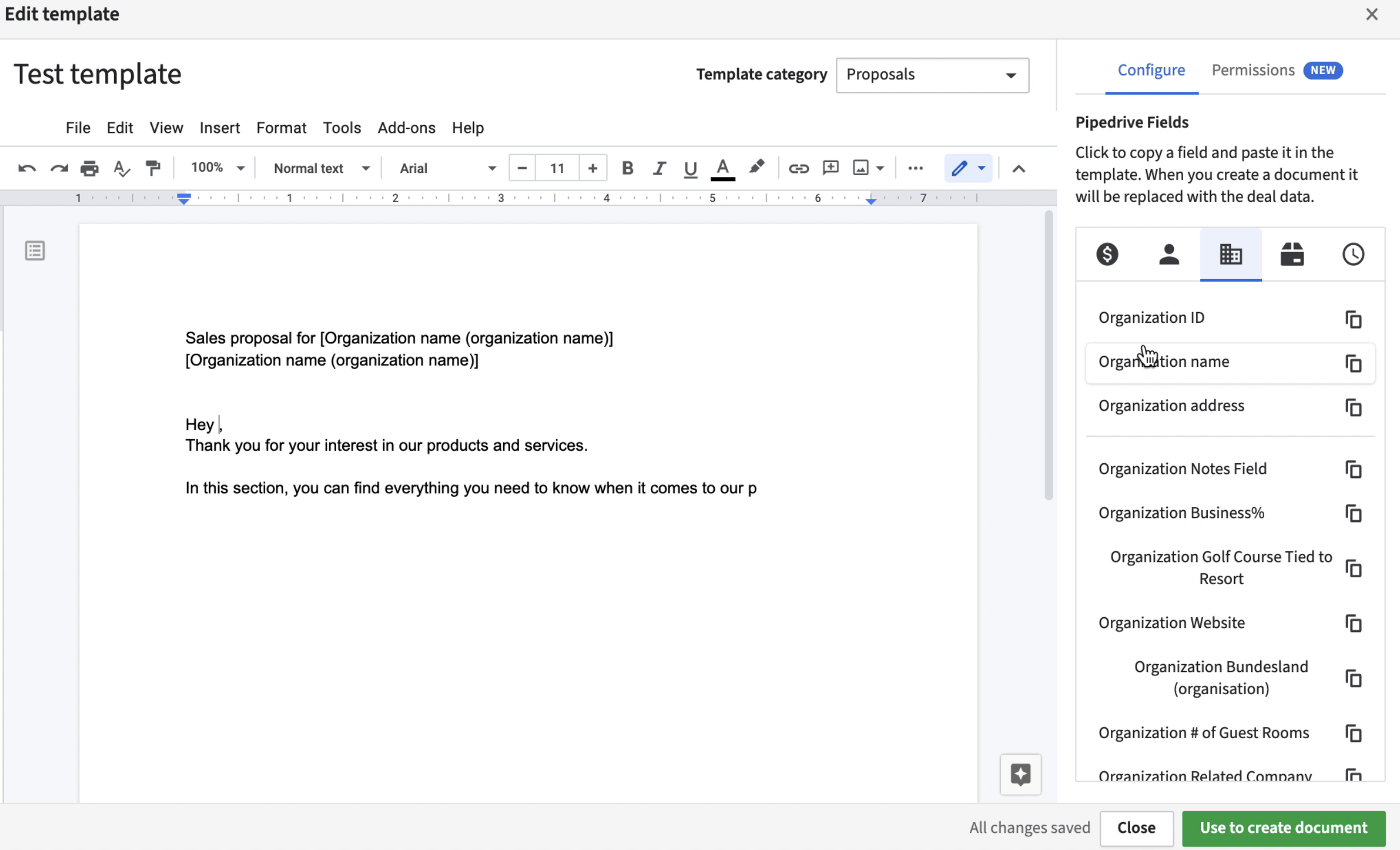
Task: Collapse the menus with the chevron up icon
Action: (1019, 169)
